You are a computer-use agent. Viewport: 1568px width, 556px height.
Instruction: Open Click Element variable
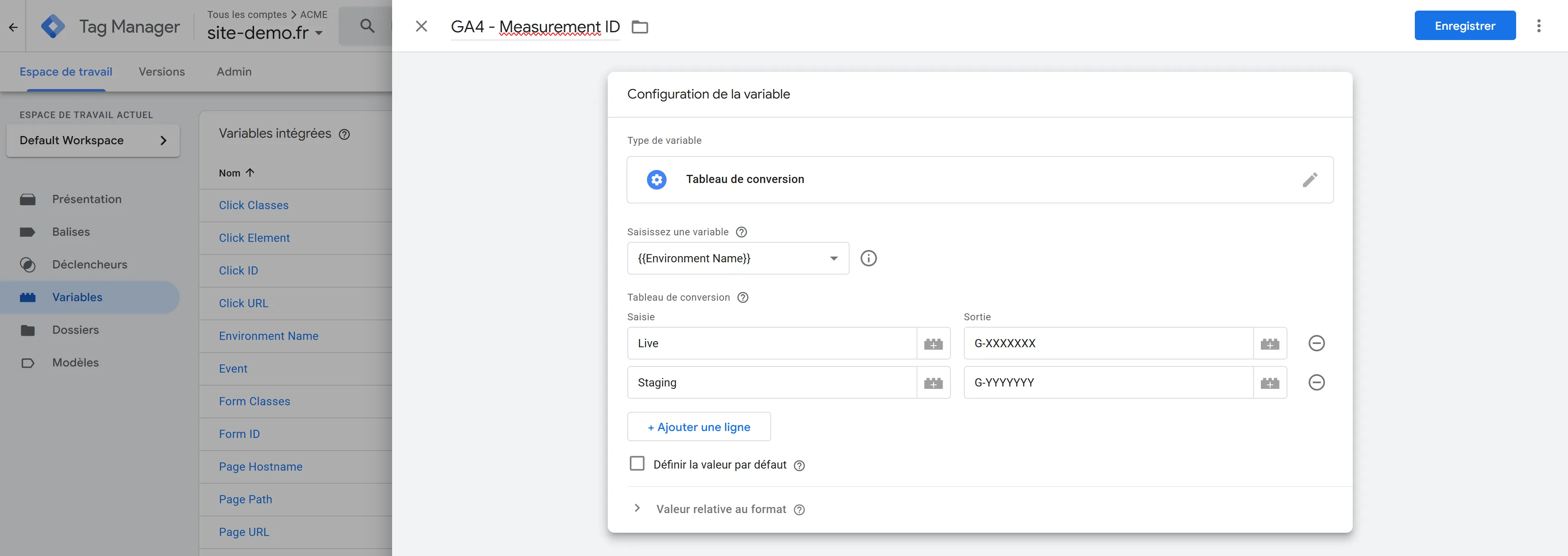(254, 238)
